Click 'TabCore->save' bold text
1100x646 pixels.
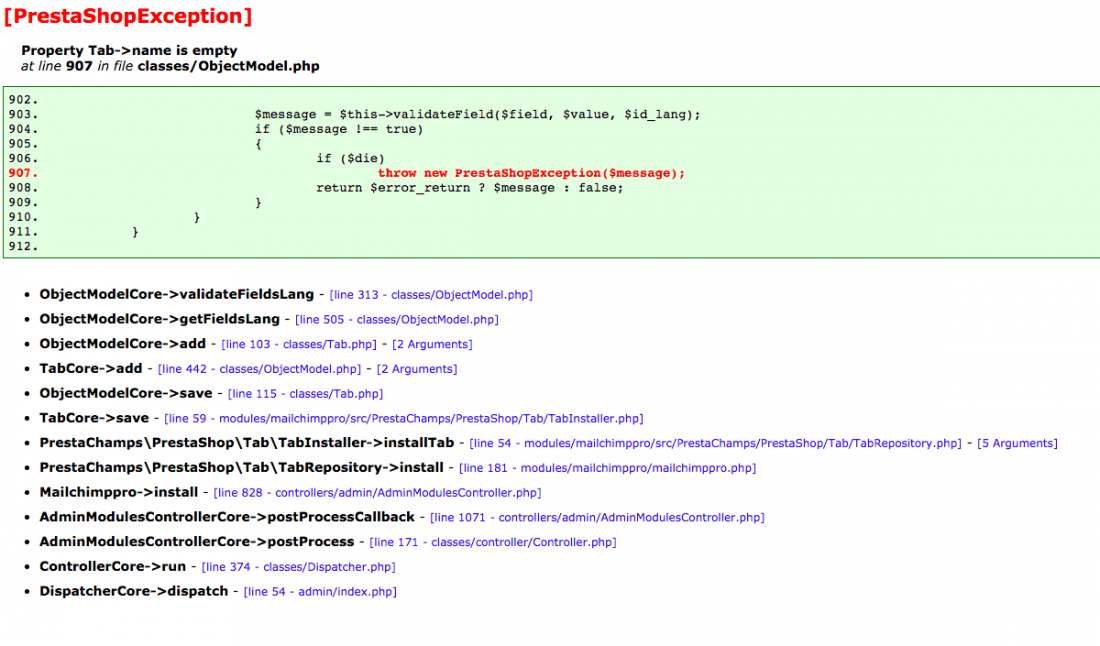click(x=94, y=418)
